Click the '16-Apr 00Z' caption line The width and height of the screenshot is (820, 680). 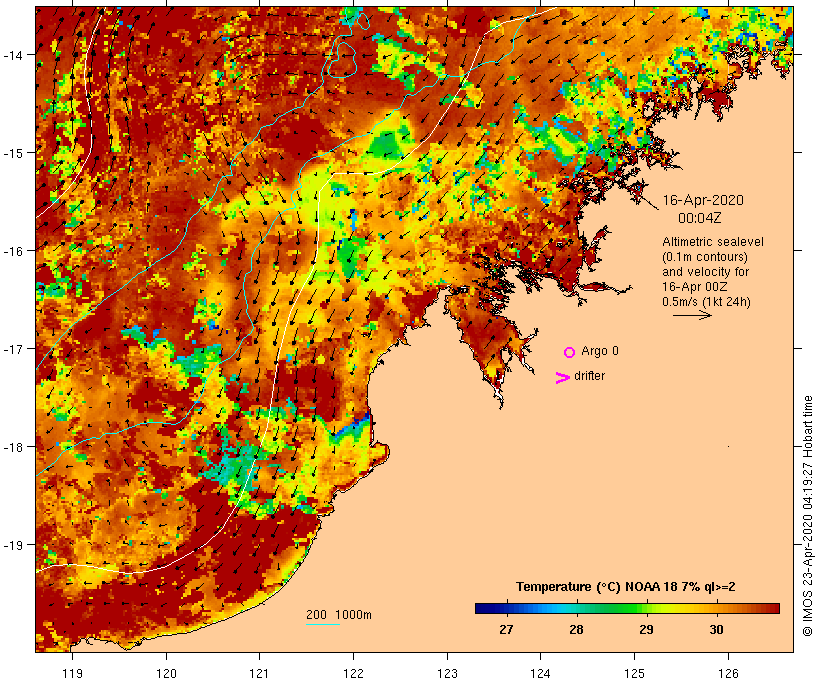click(694, 287)
